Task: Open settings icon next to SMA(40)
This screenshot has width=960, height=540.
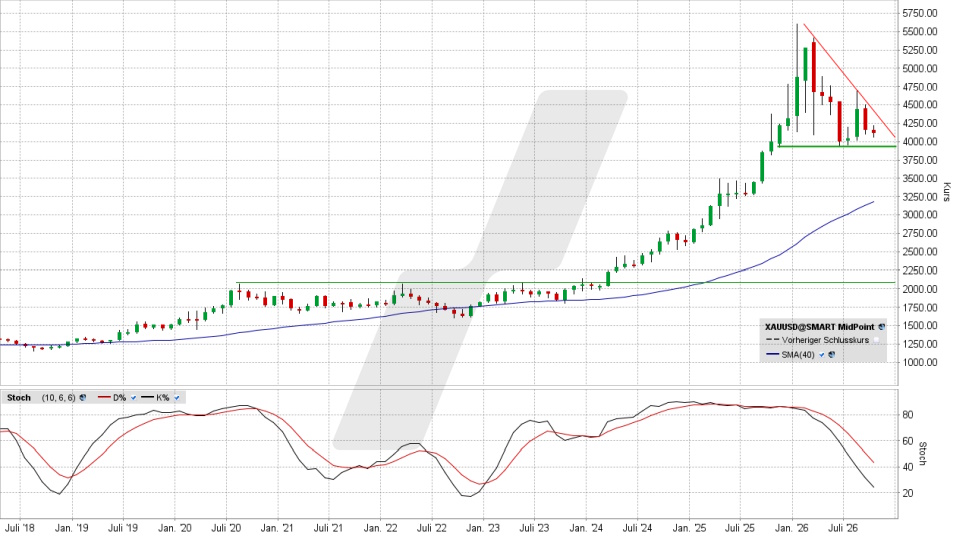Action: (831, 354)
